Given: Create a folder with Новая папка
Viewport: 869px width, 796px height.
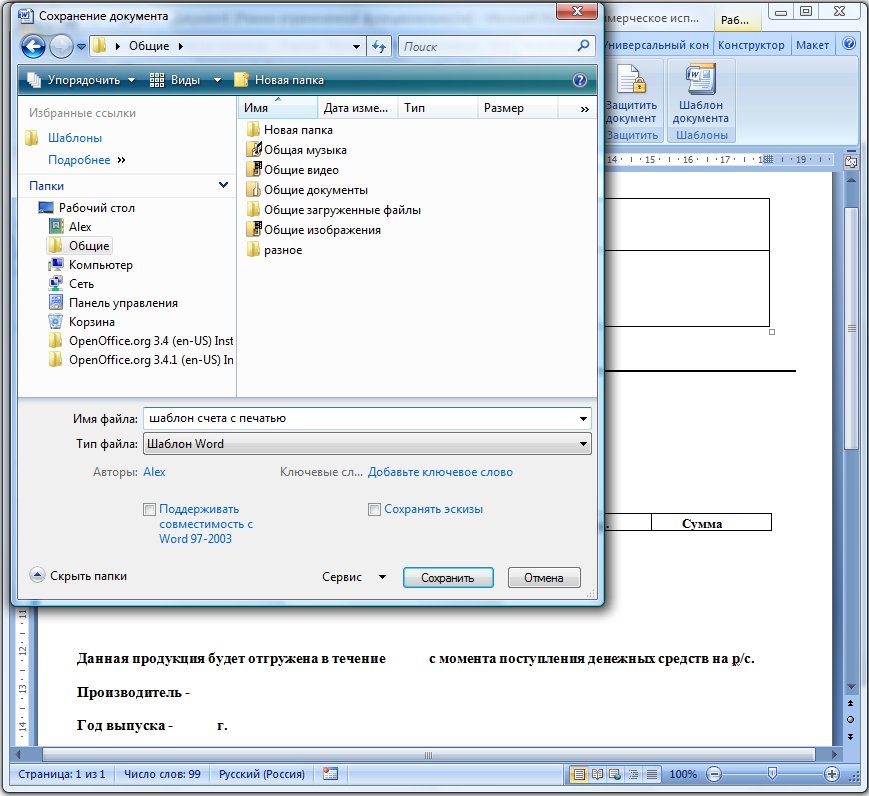Looking at the screenshot, I should 279,80.
